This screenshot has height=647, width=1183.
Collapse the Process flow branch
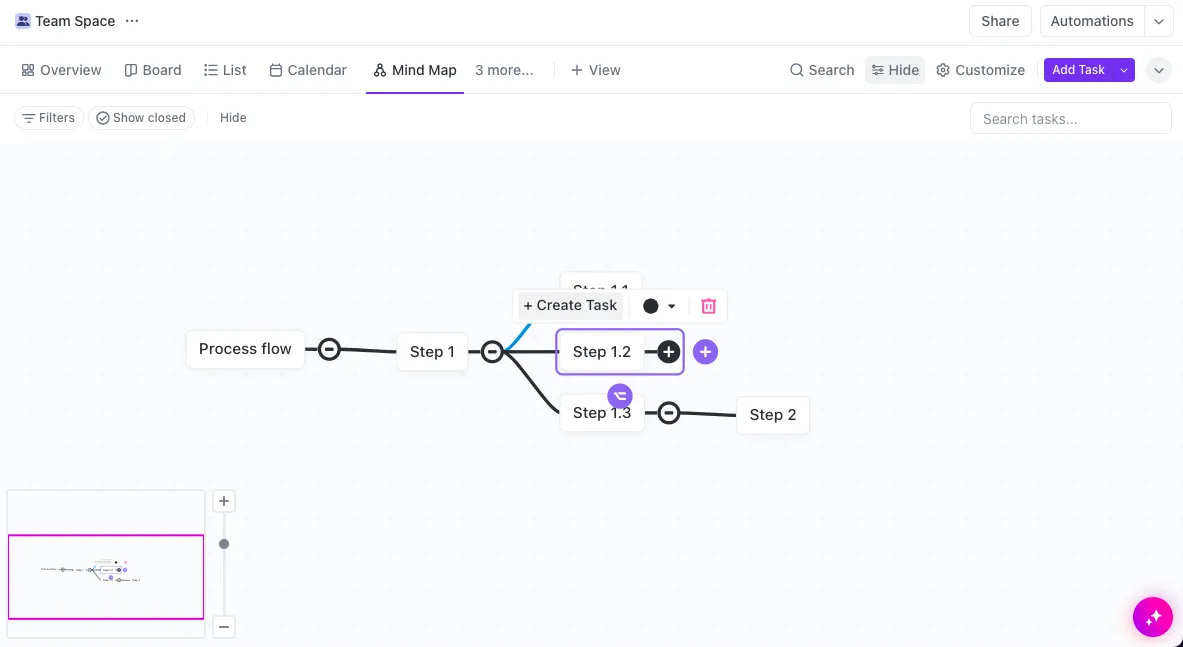(x=329, y=349)
